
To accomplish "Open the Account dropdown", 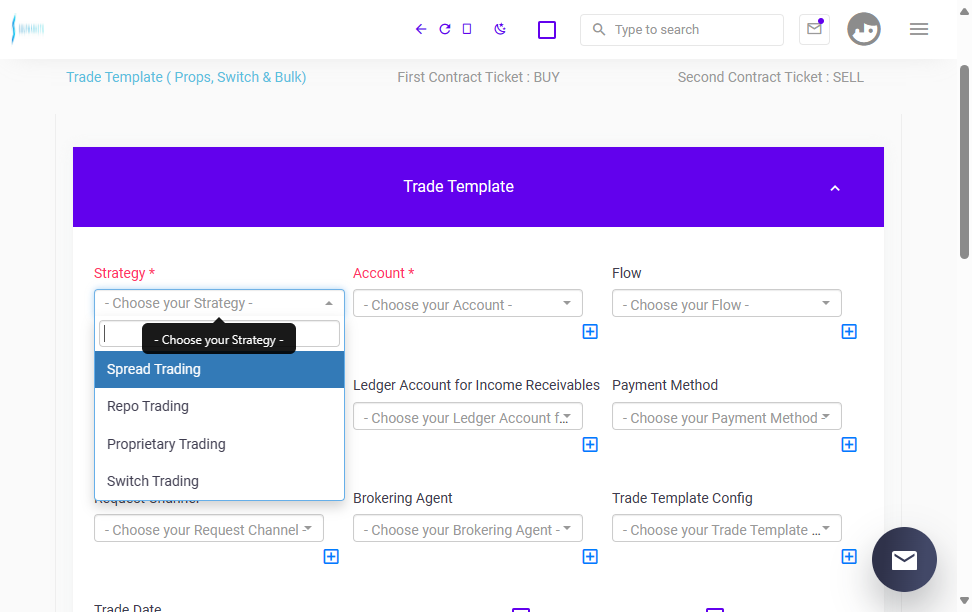I will click(467, 303).
